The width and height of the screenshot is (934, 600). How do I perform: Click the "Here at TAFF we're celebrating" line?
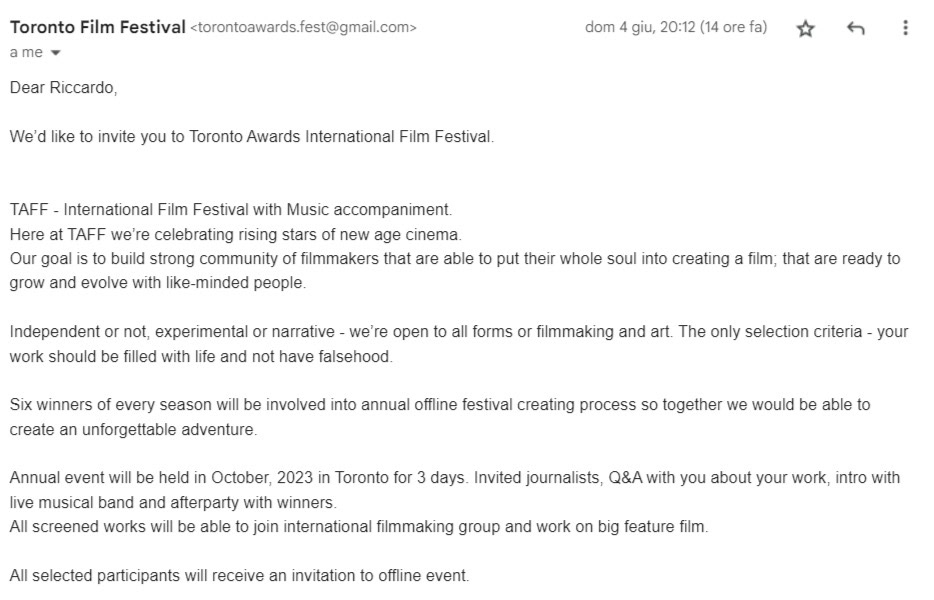pyautogui.click(x=235, y=235)
